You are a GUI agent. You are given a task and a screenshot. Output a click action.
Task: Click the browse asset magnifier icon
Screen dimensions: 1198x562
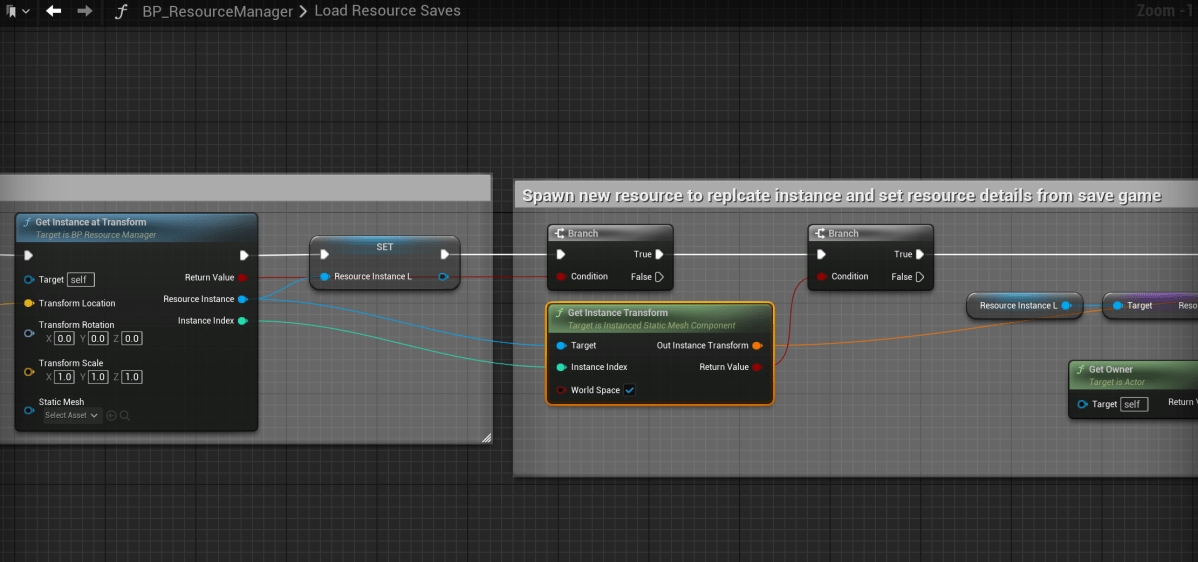tap(125, 415)
